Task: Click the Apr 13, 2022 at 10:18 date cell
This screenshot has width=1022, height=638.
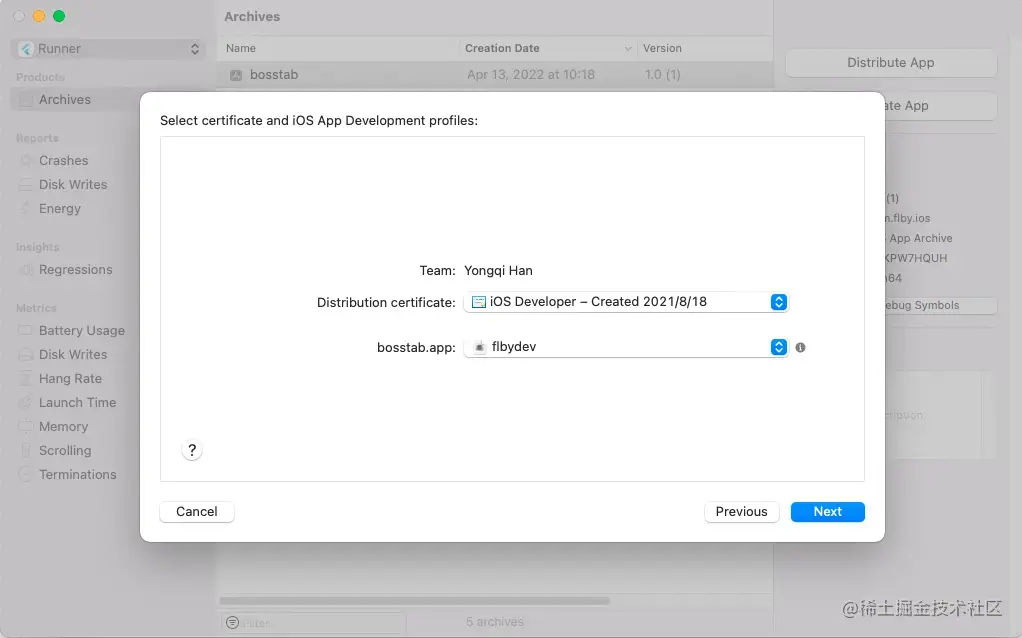Action: pyautogui.click(x=531, y=75)
